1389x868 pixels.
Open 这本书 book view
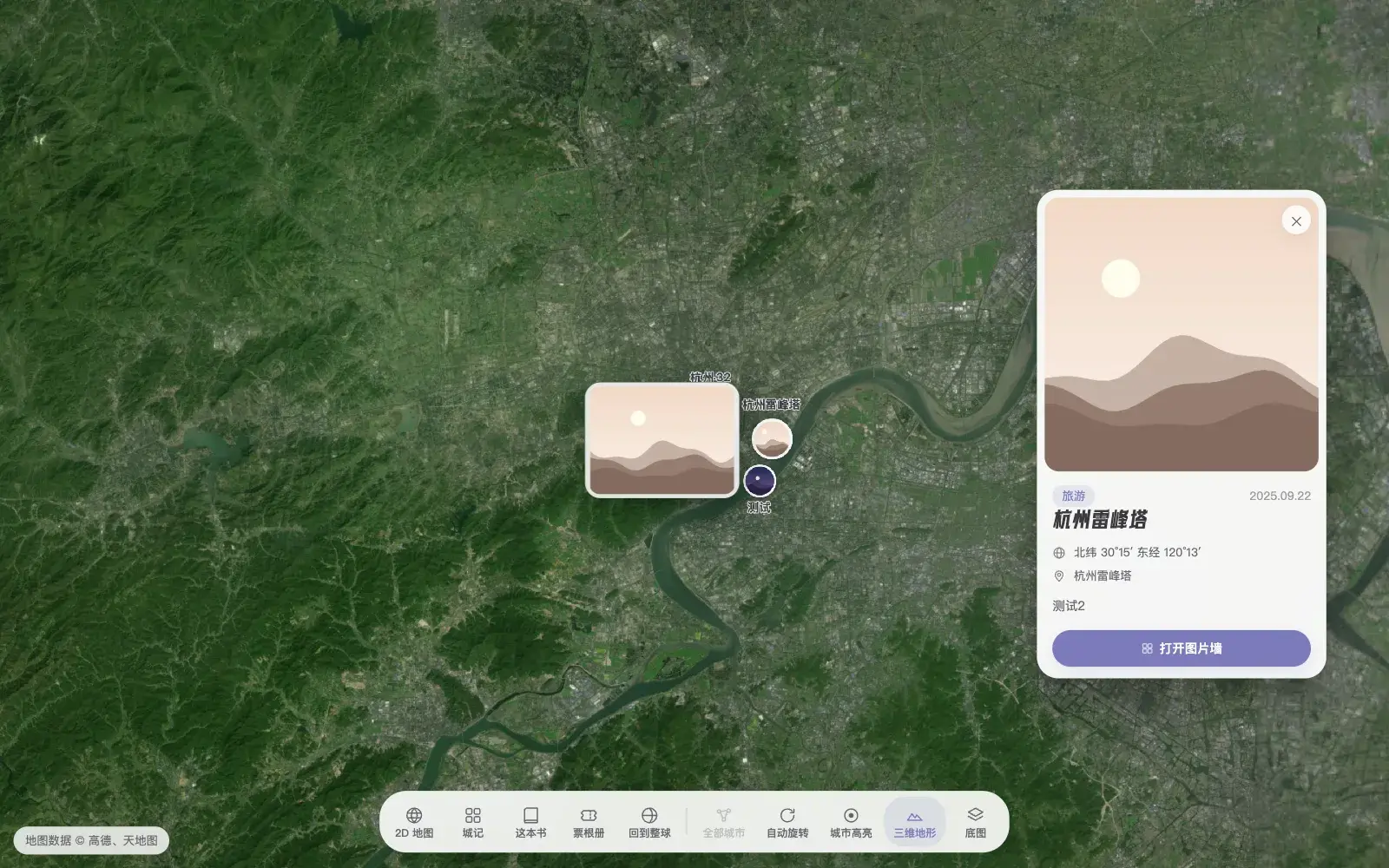point(530,822)
